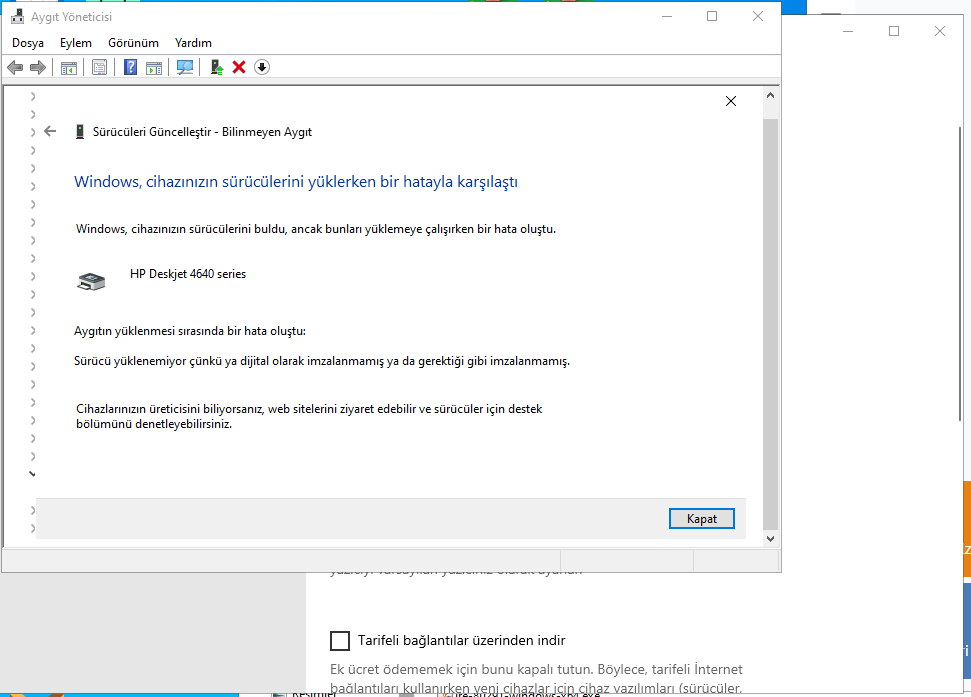Maximize the background settings window
Image resolution: width=971 pixels, height=697 pixels.
[x=894, y=31]
